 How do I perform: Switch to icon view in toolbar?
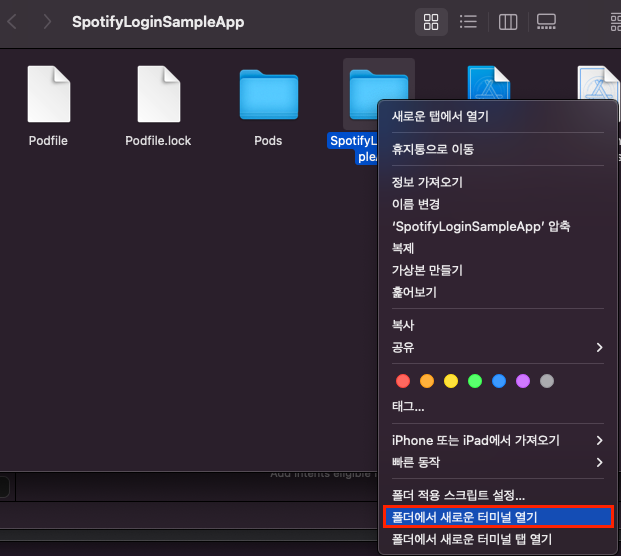tap(431, 22)
